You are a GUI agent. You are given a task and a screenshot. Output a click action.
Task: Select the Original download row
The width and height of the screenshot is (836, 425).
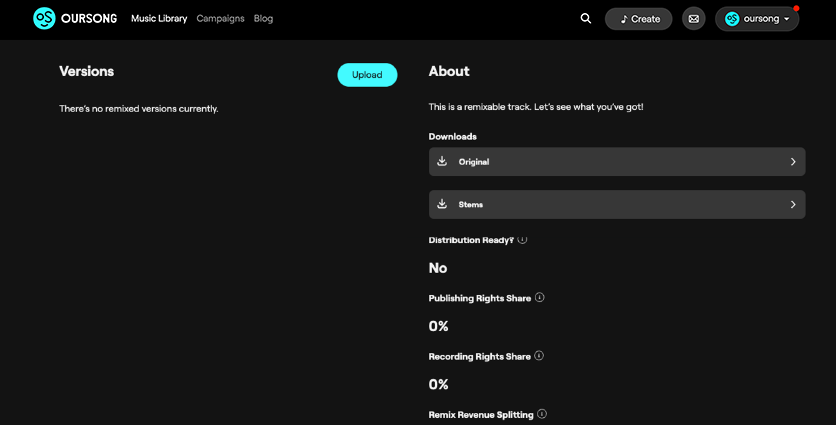click(617, 162)
